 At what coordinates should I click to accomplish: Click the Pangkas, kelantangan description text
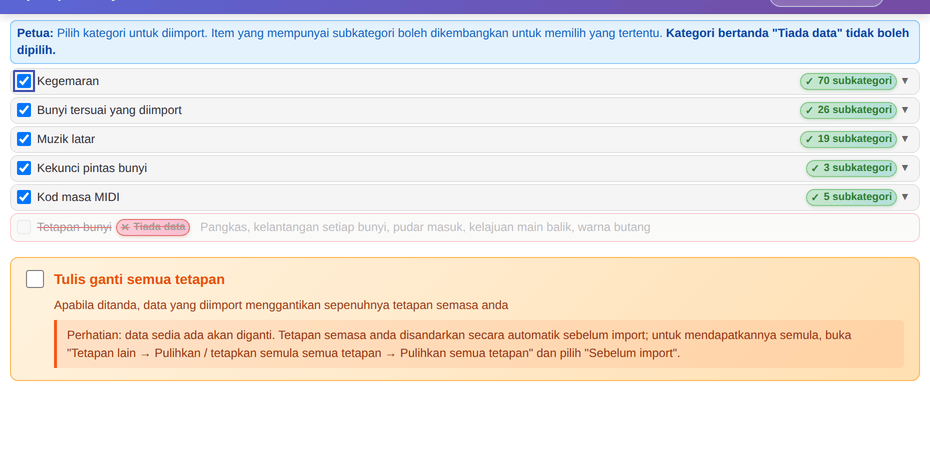point(425,227)
